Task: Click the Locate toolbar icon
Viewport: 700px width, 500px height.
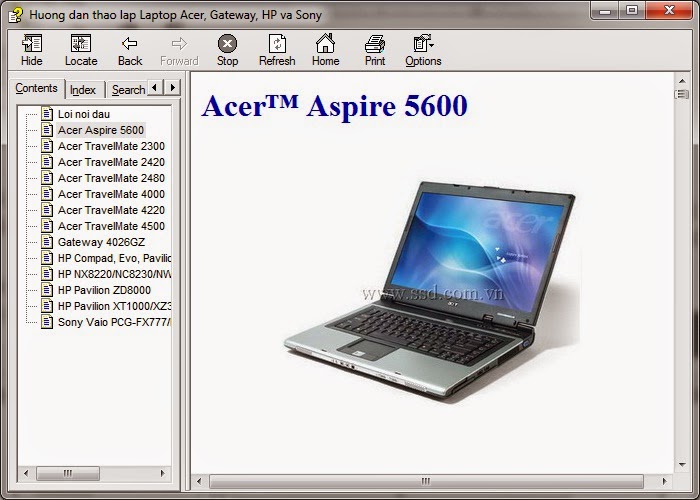Action: pos(81,44)
